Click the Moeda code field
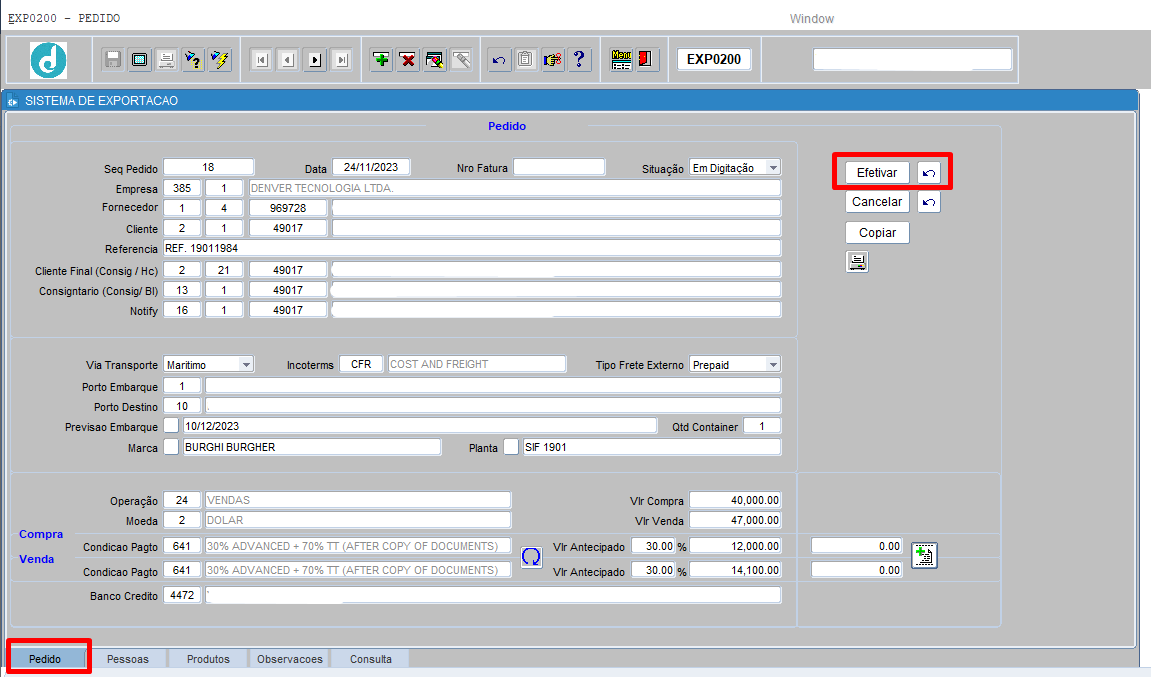Screen dimensions: 1151x677 (x=182, y=520)
